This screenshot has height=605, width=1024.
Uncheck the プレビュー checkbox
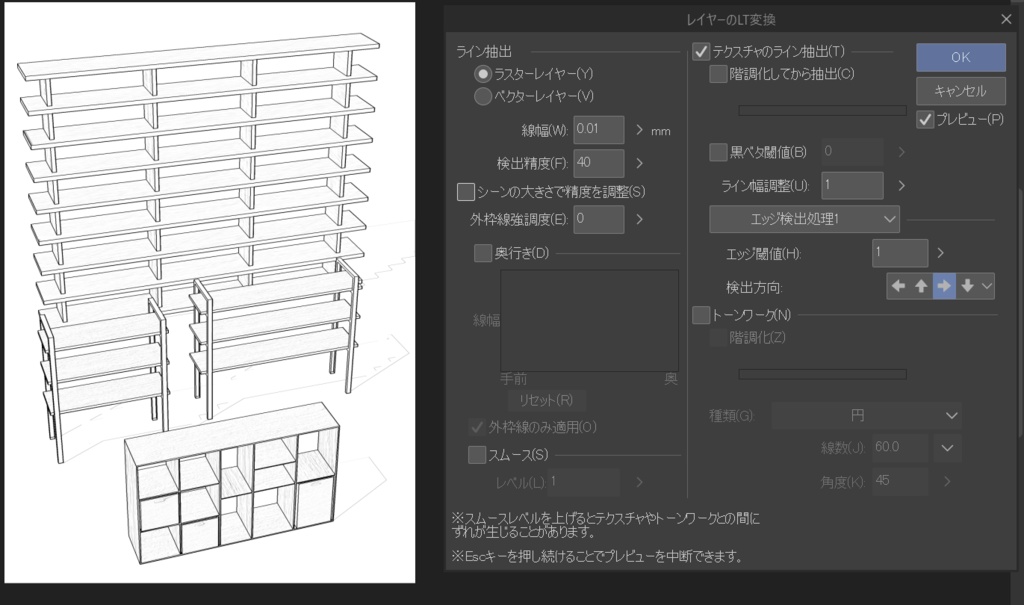click(925, 120)
